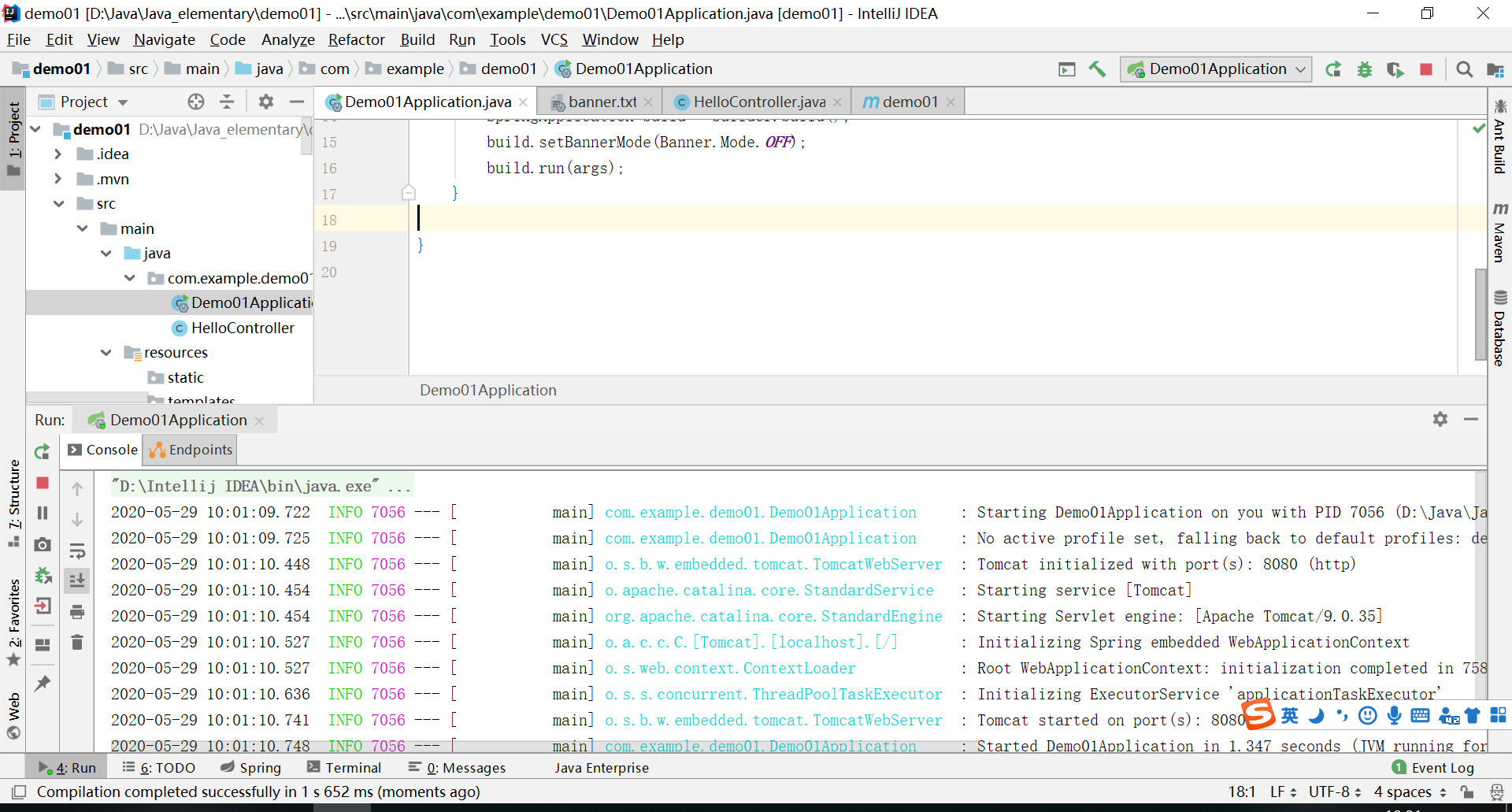The image size is (1512, 812).
Task: Hide the Project tool window
Action: (x=297, y=102)
